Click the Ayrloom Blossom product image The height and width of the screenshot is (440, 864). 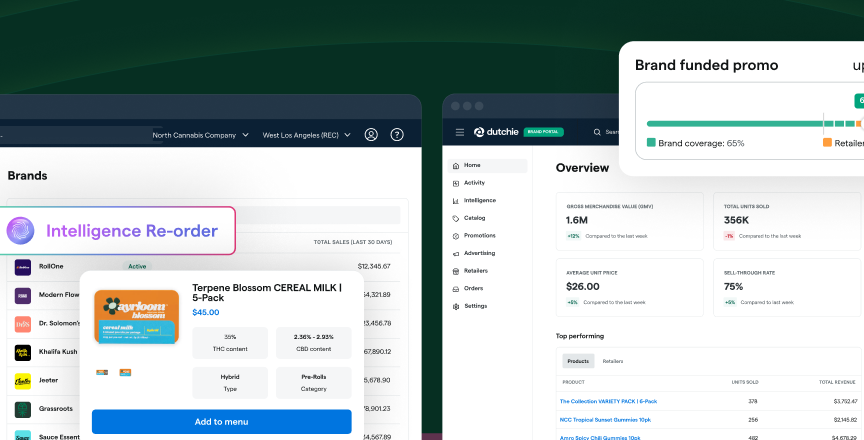click(137, 317)
